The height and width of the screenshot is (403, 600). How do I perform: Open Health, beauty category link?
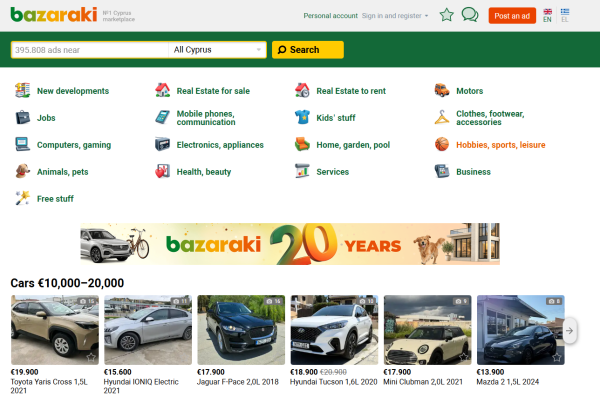click(x=204, y=172)
